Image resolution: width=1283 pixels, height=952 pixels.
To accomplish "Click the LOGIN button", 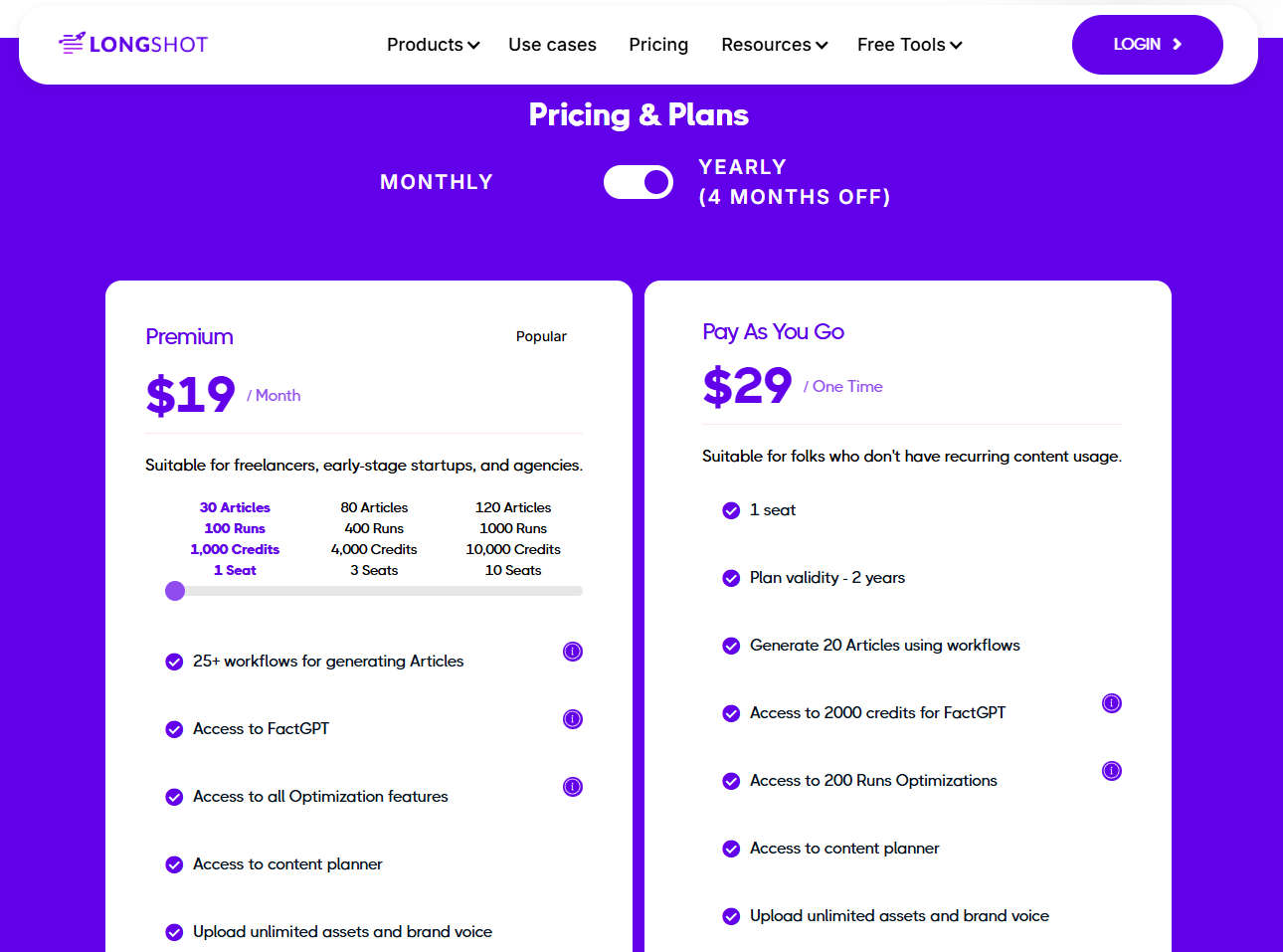I will [1147, 45].
